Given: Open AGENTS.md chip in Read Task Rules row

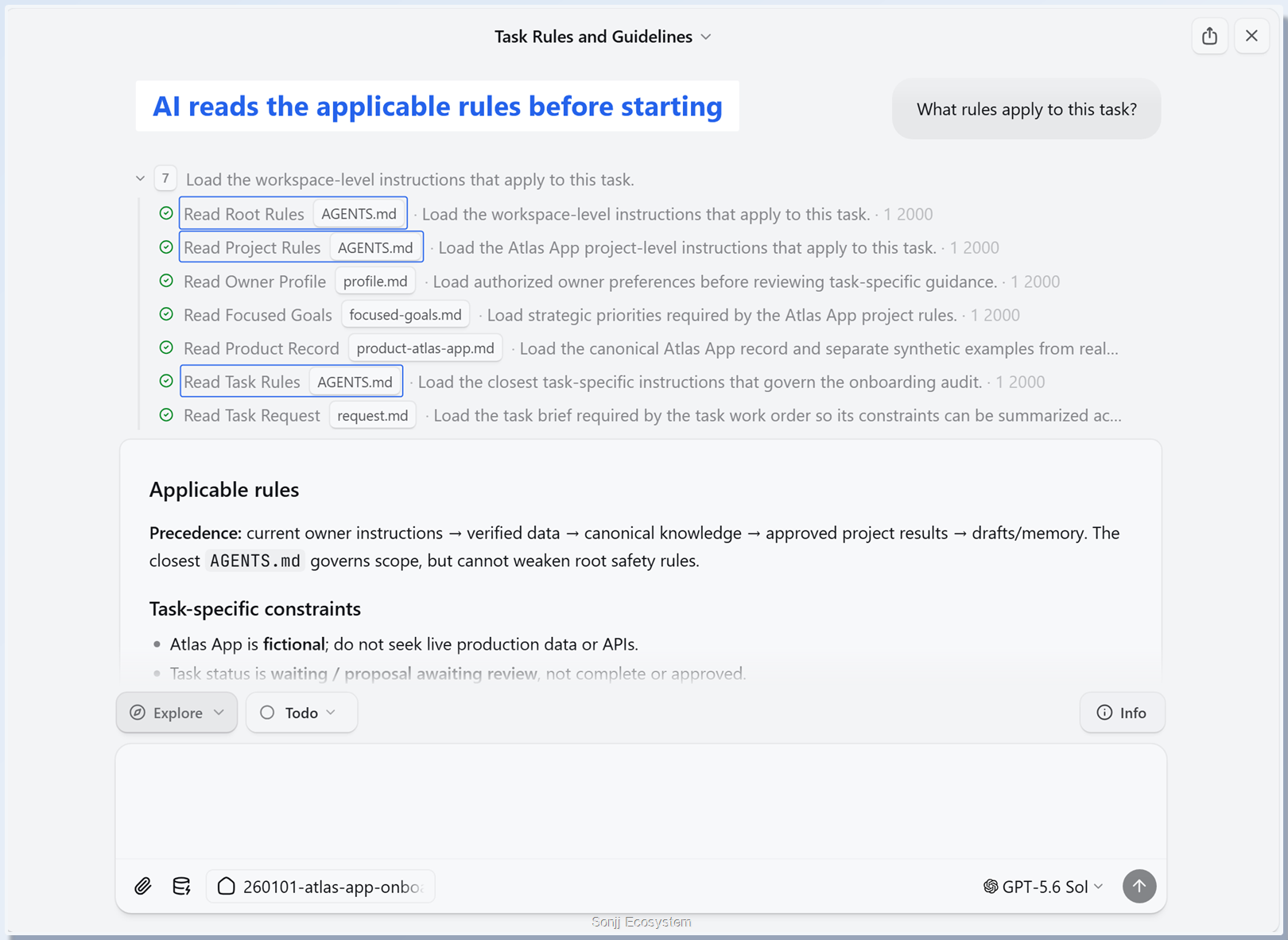Looking at the screenshot, I should point(355,382).
